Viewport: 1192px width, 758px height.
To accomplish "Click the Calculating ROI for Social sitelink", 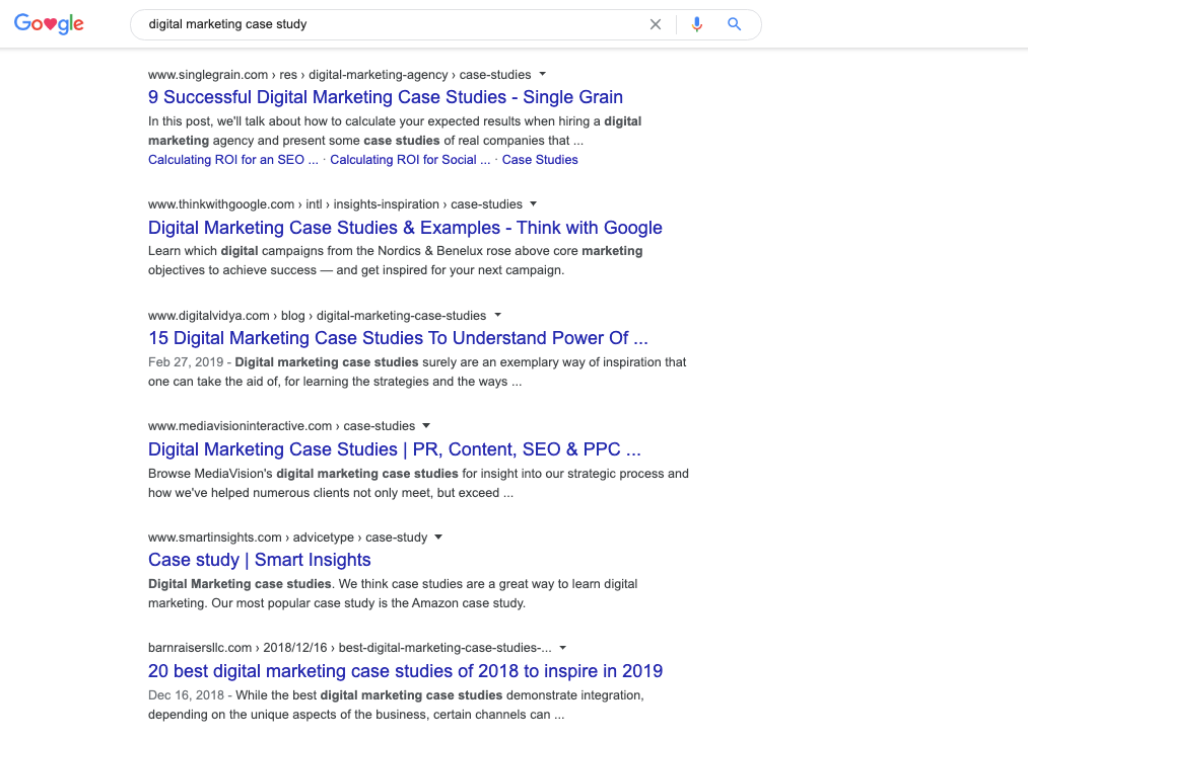I will pos(409,159).
